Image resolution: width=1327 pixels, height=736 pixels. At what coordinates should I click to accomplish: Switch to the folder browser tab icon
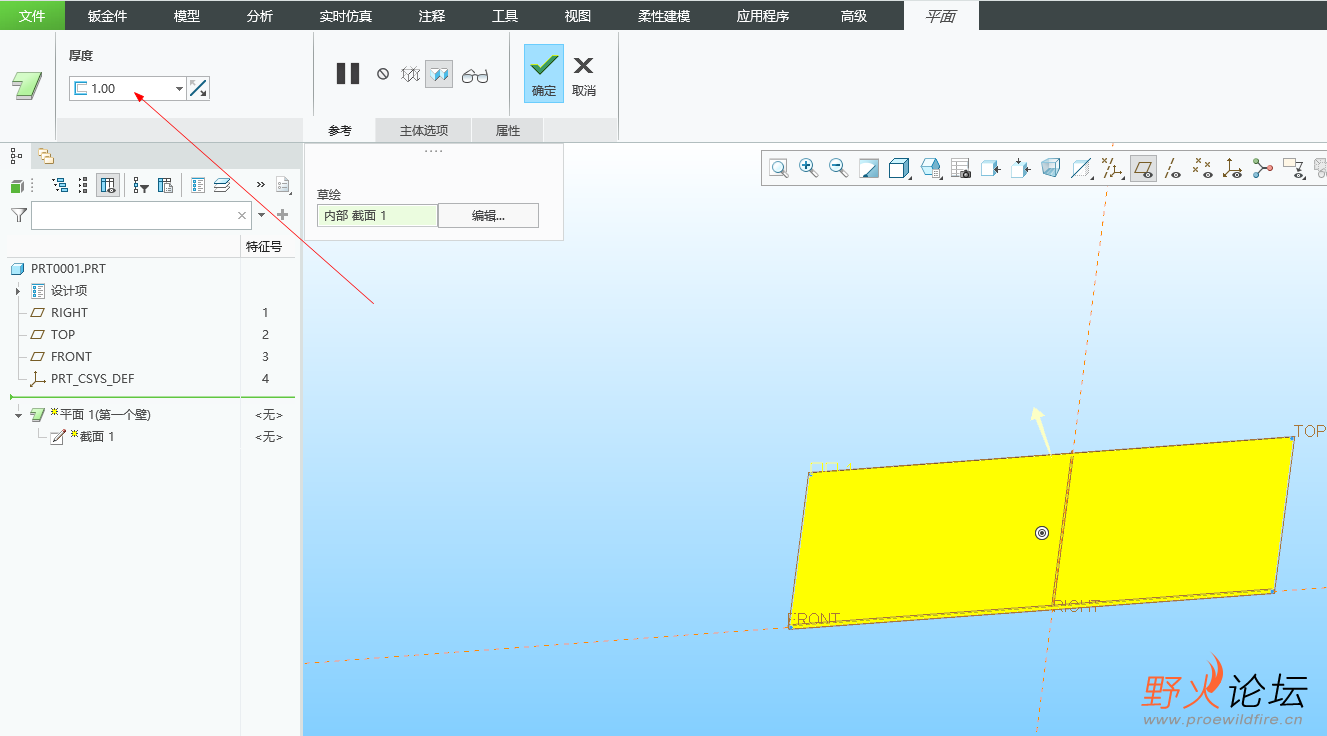45,155
